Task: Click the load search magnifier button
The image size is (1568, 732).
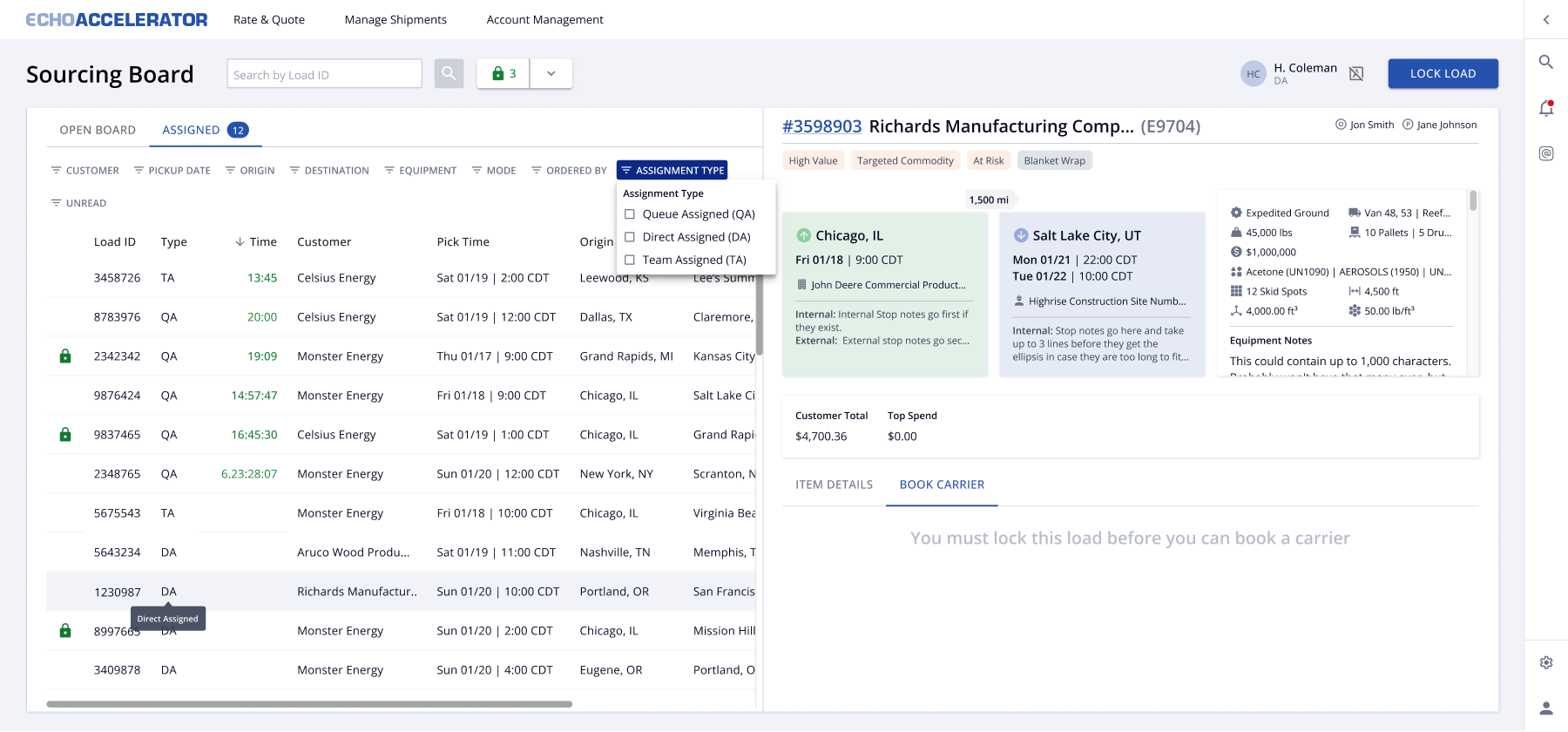Action: (x=449, y=74)
